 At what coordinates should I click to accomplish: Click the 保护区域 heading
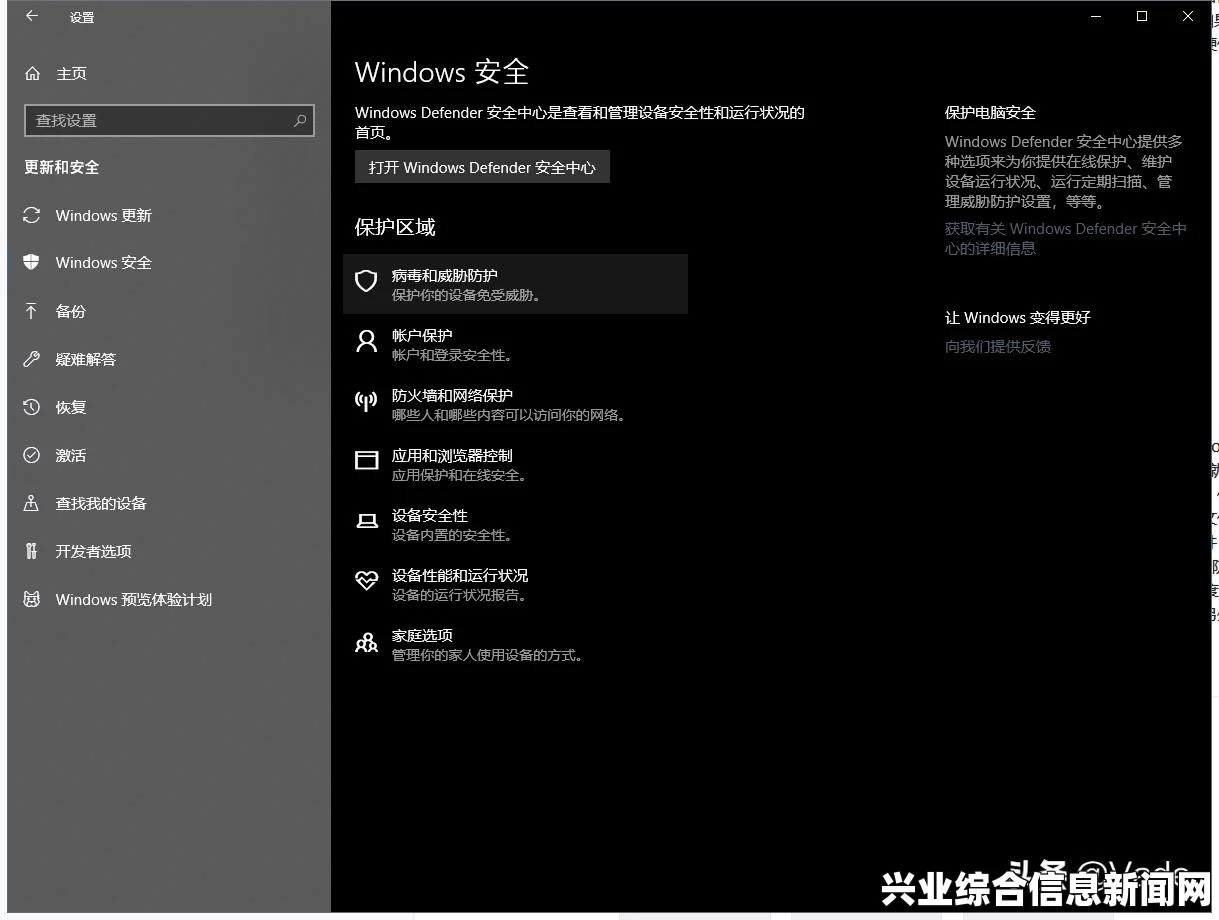click(395, 227)
